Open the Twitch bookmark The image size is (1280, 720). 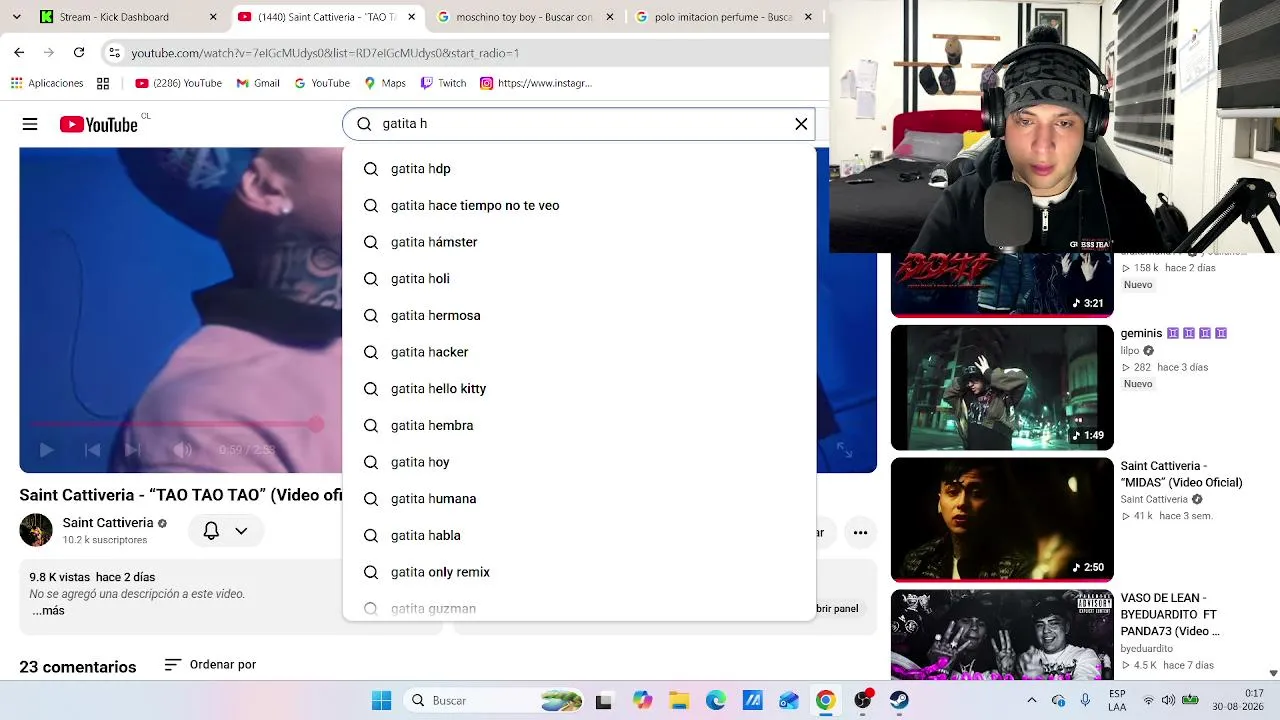[x=444, y=83]
